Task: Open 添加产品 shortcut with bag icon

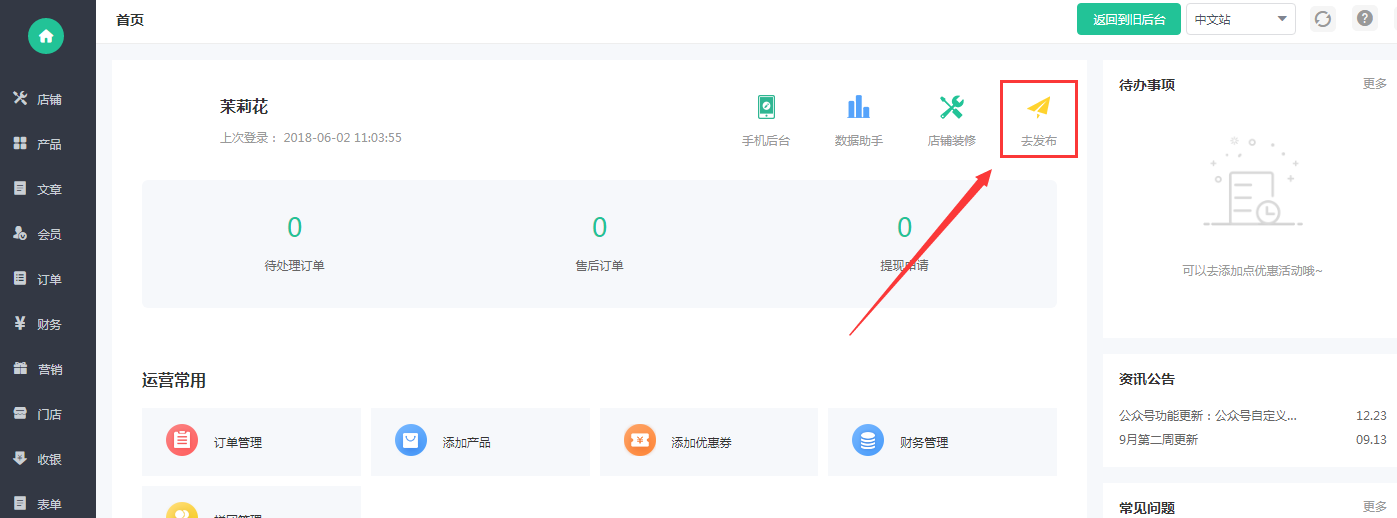Action: tap(480, 441)
